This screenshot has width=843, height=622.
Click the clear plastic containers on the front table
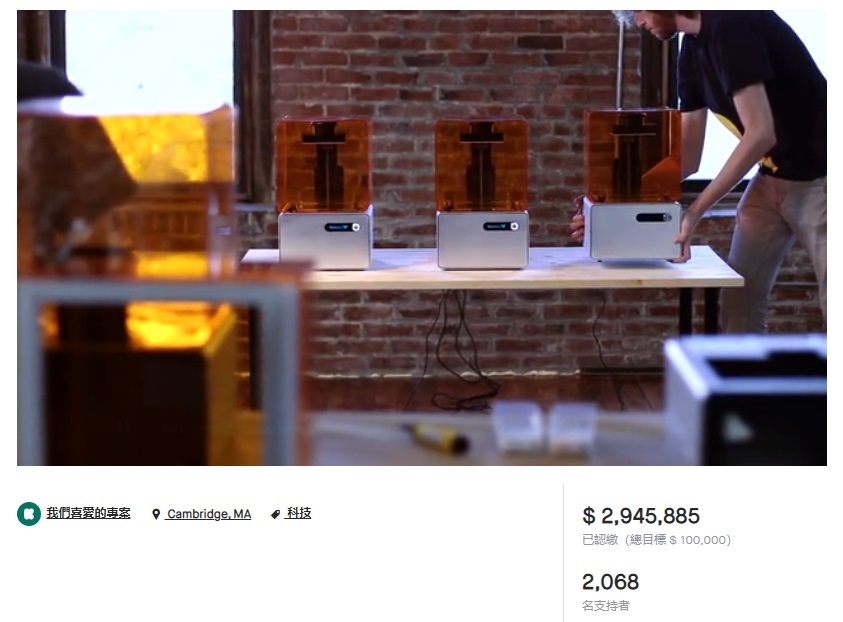[545, 427]
